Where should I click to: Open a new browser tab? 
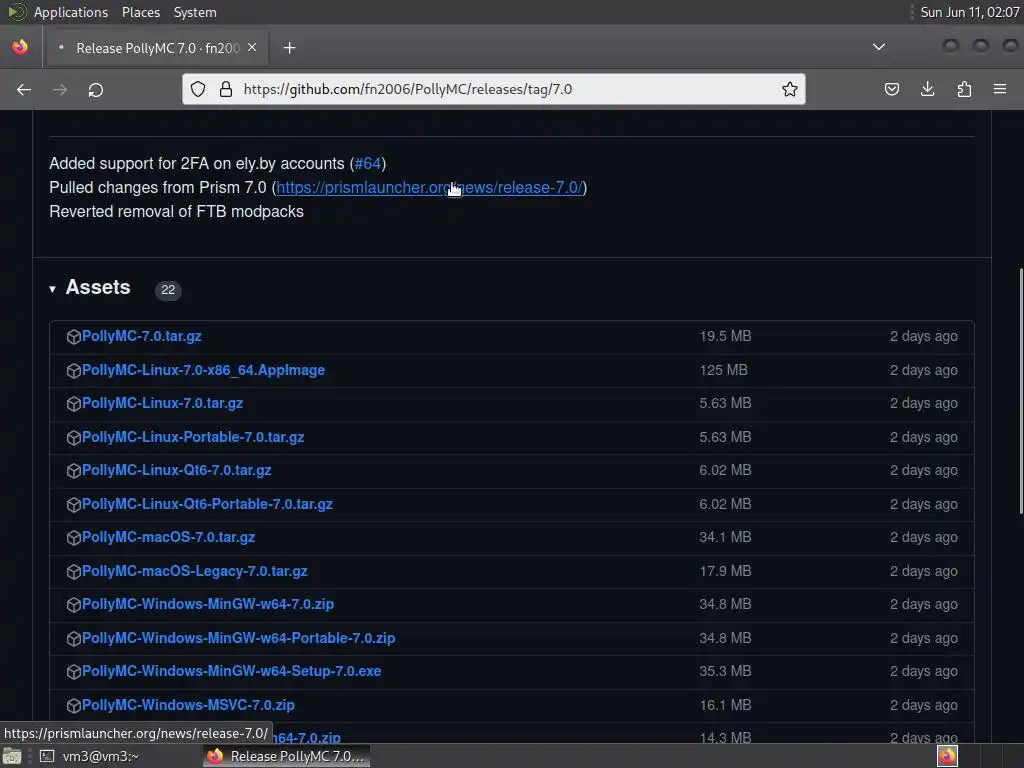point(289,48)
